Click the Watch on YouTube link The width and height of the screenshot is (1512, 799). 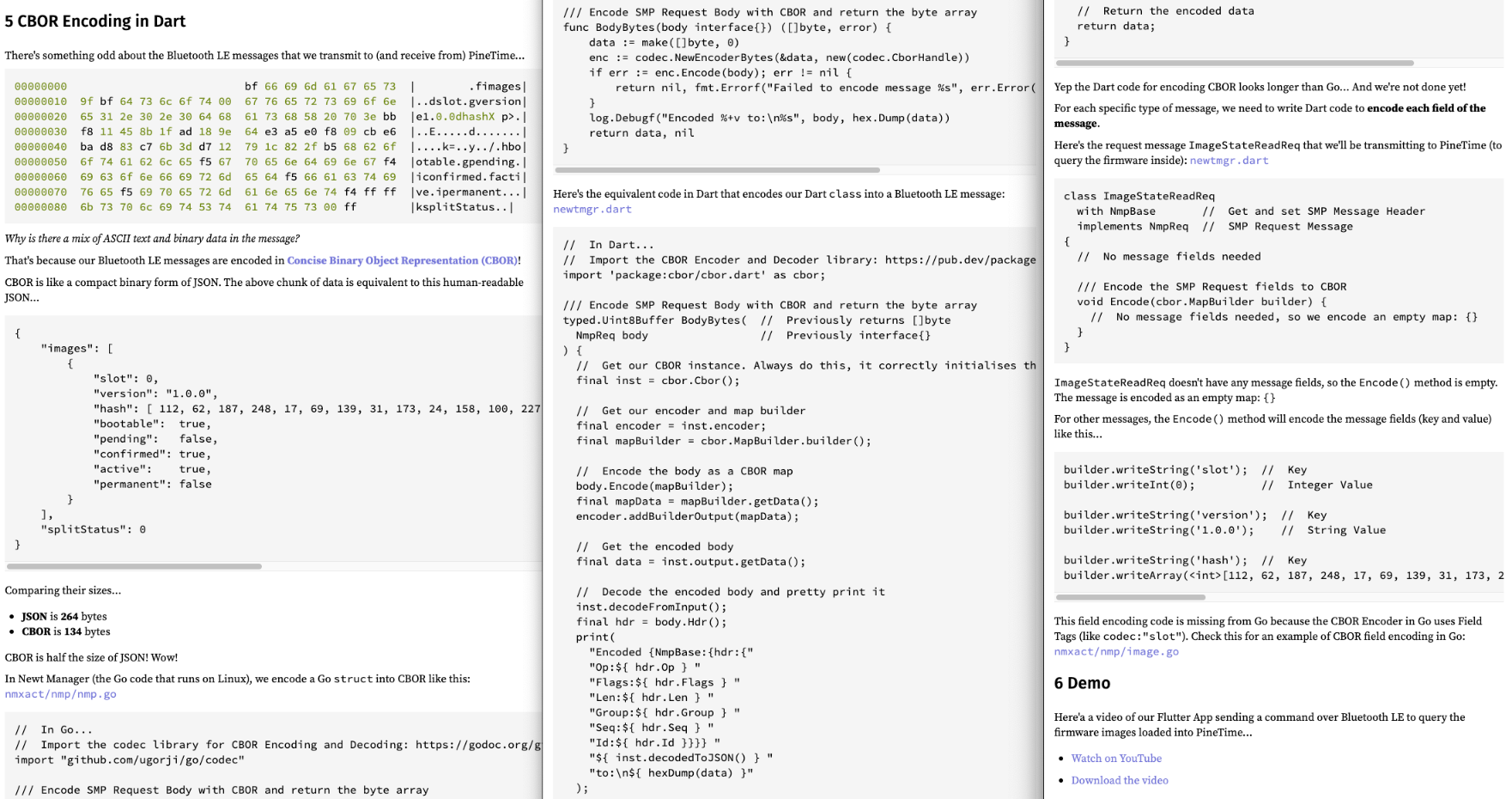pos(1116,759)
